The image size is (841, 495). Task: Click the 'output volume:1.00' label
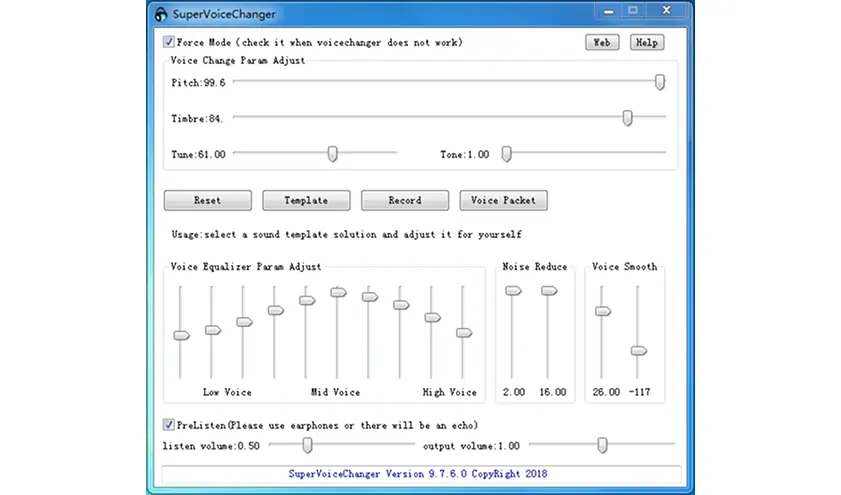471,446
